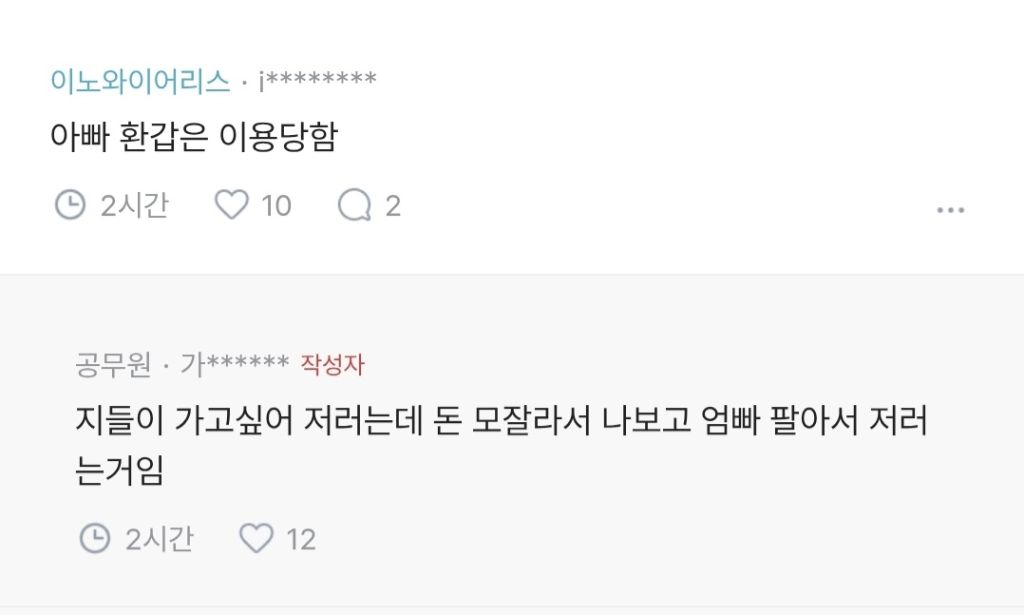Unlike 공무원's reply by tapping its heart
The width and height of the screenshot is (1024, 615).
click(256, 538)
